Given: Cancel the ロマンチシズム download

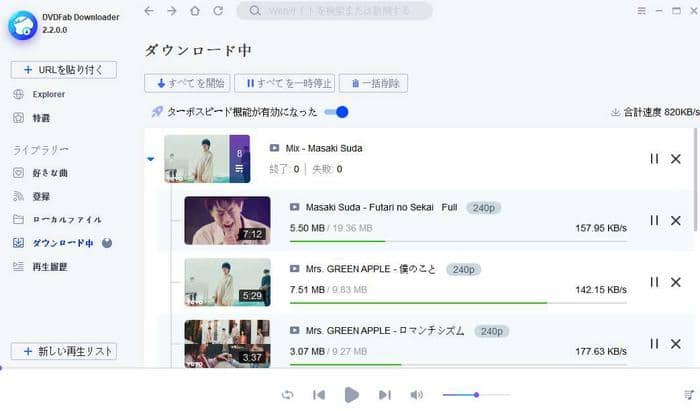Looking at the screenshot, I should (x=676, y=344).
